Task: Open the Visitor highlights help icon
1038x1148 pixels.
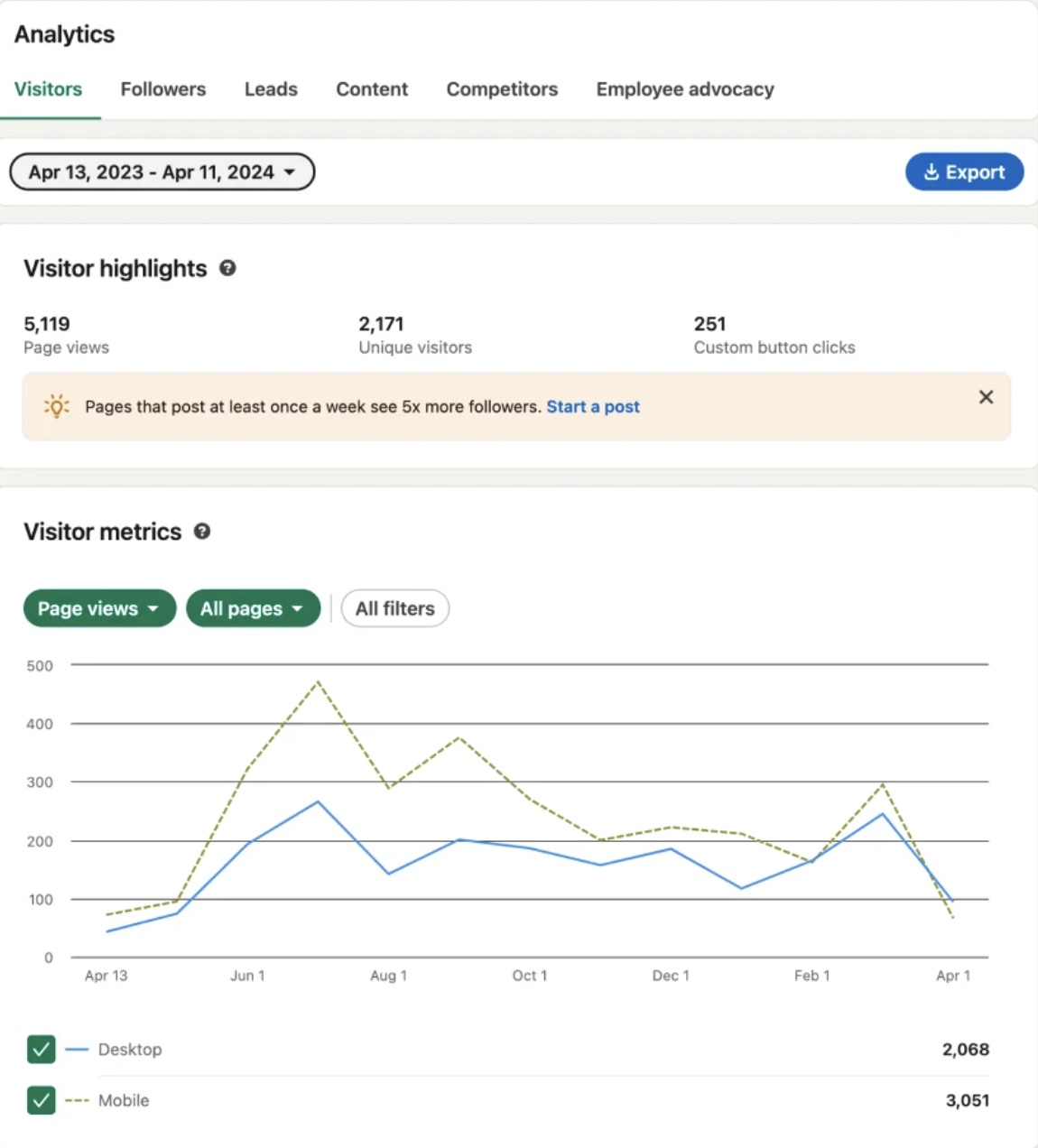Action: tap(228, 267)
